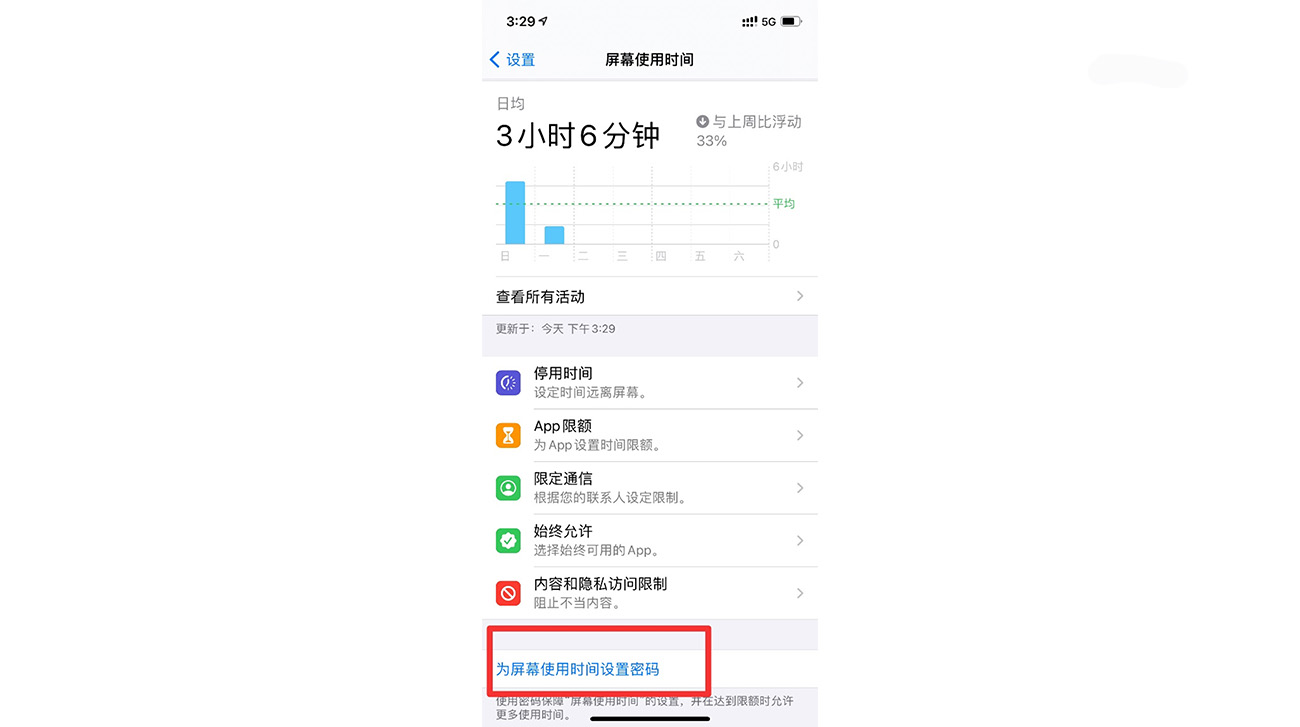Tap the App限额 hourglass icon

click(x=508, y=435)
